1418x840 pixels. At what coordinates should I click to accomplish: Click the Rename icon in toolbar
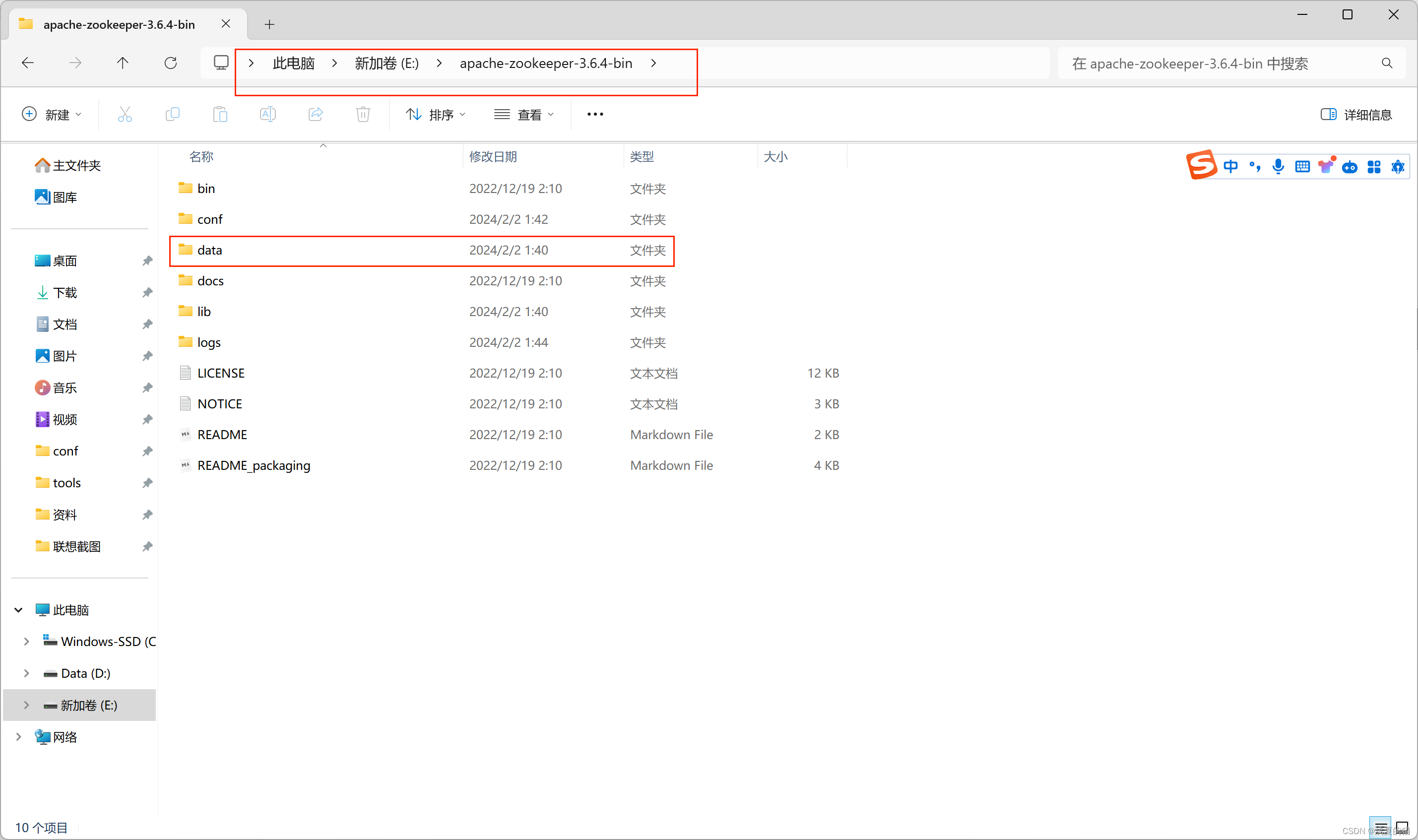[267, 114]
